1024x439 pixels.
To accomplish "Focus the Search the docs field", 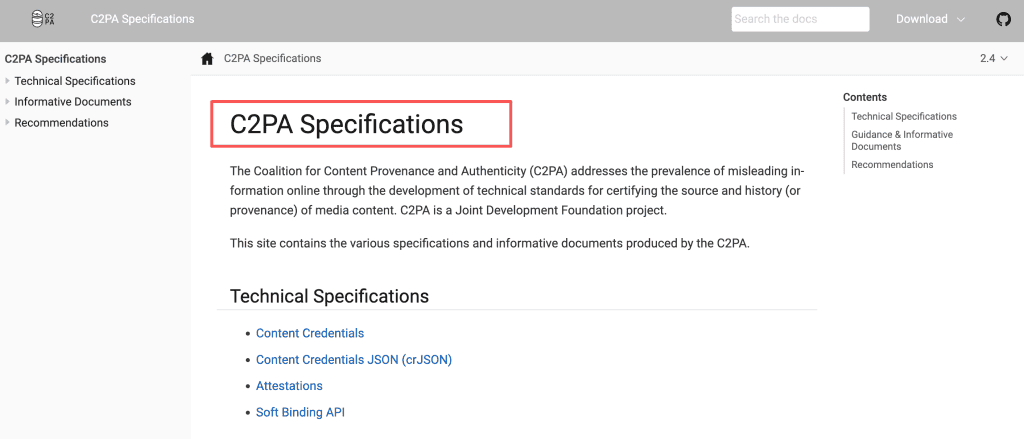I will [800, 19].
